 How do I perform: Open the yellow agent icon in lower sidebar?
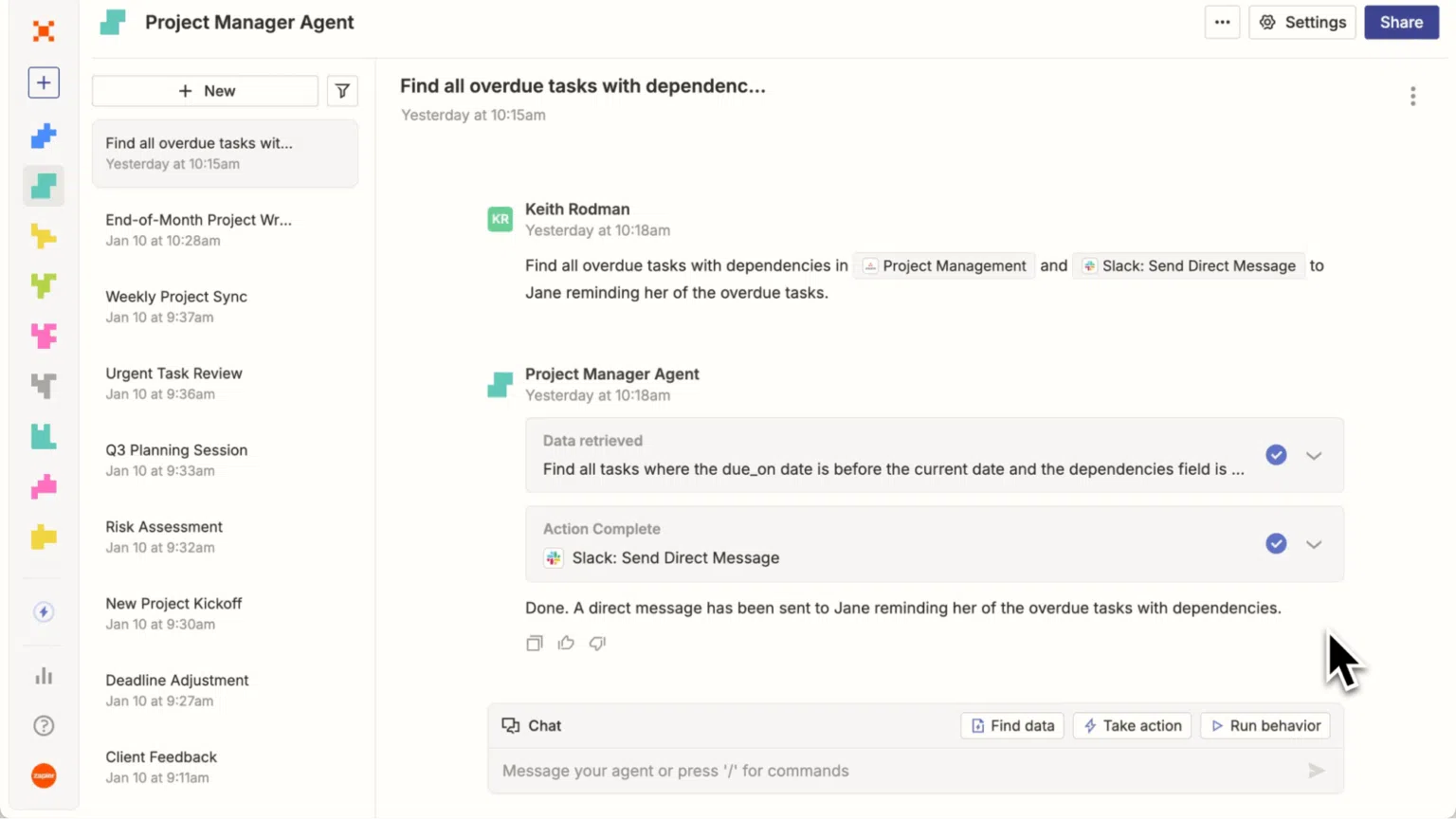pos(44,537)
